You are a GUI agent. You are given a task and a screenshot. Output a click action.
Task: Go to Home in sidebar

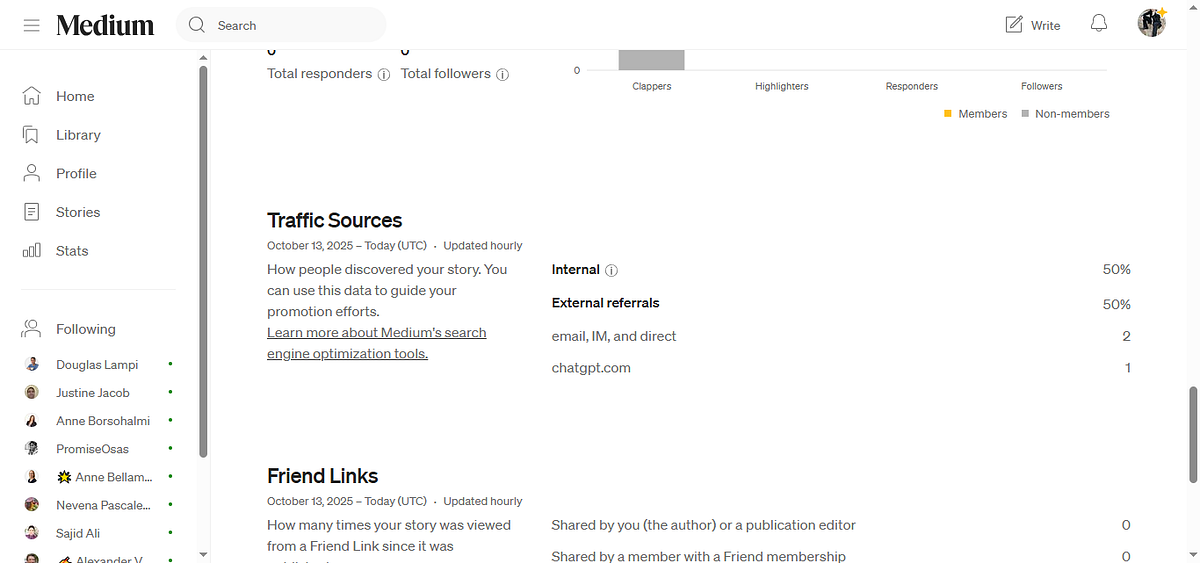pos(75,96)
